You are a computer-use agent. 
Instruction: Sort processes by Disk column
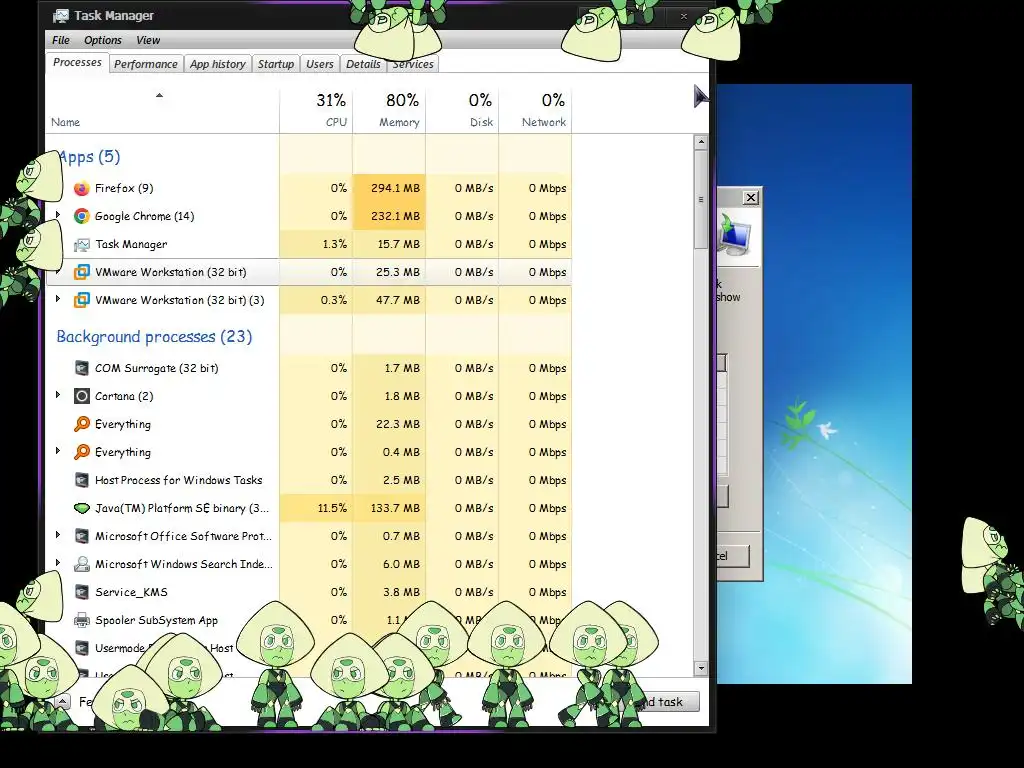click(462, 110)
